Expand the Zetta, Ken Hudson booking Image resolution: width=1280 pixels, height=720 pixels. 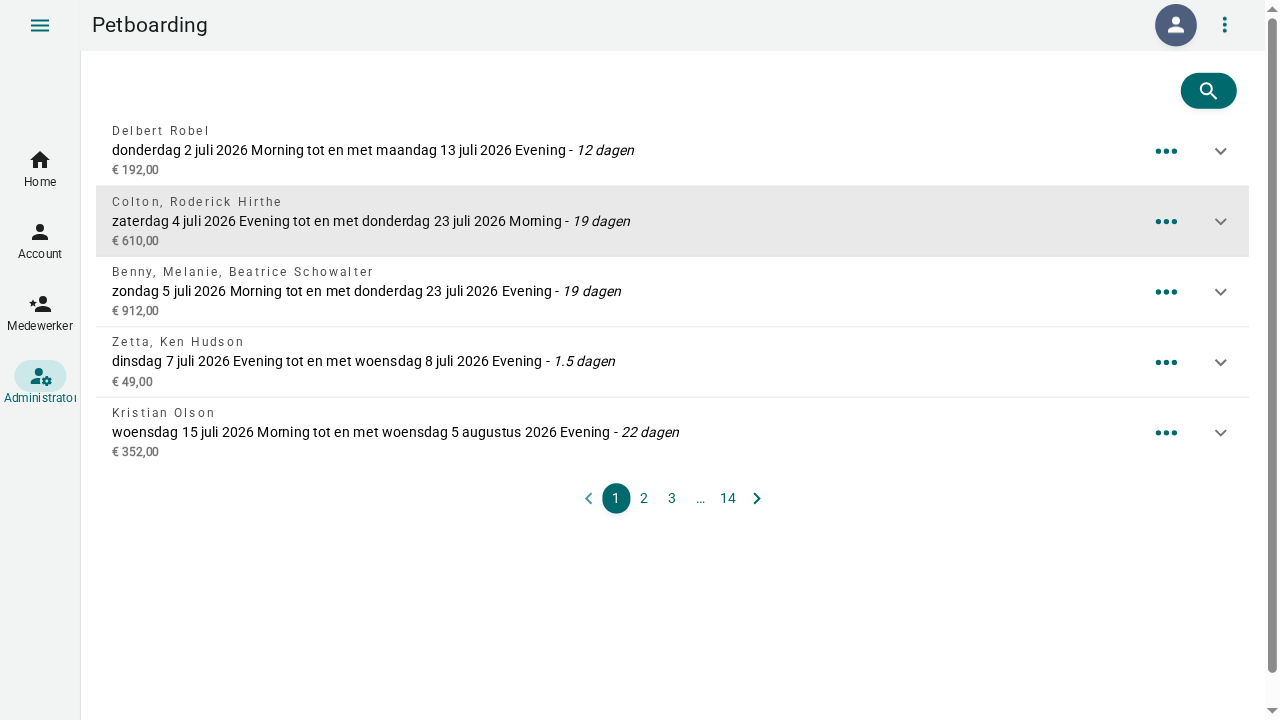tap(1220, 362)
